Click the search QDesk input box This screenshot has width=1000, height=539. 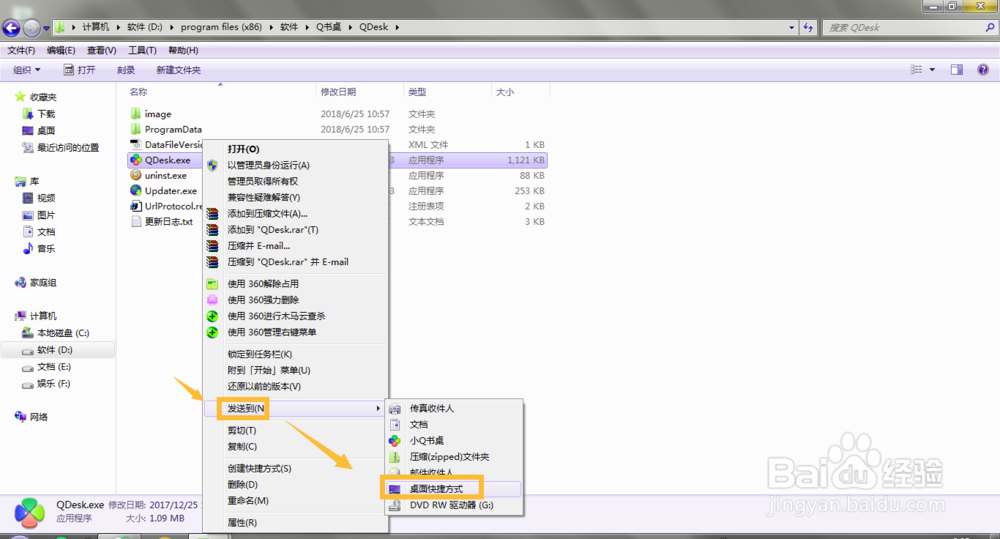point(904,27)
